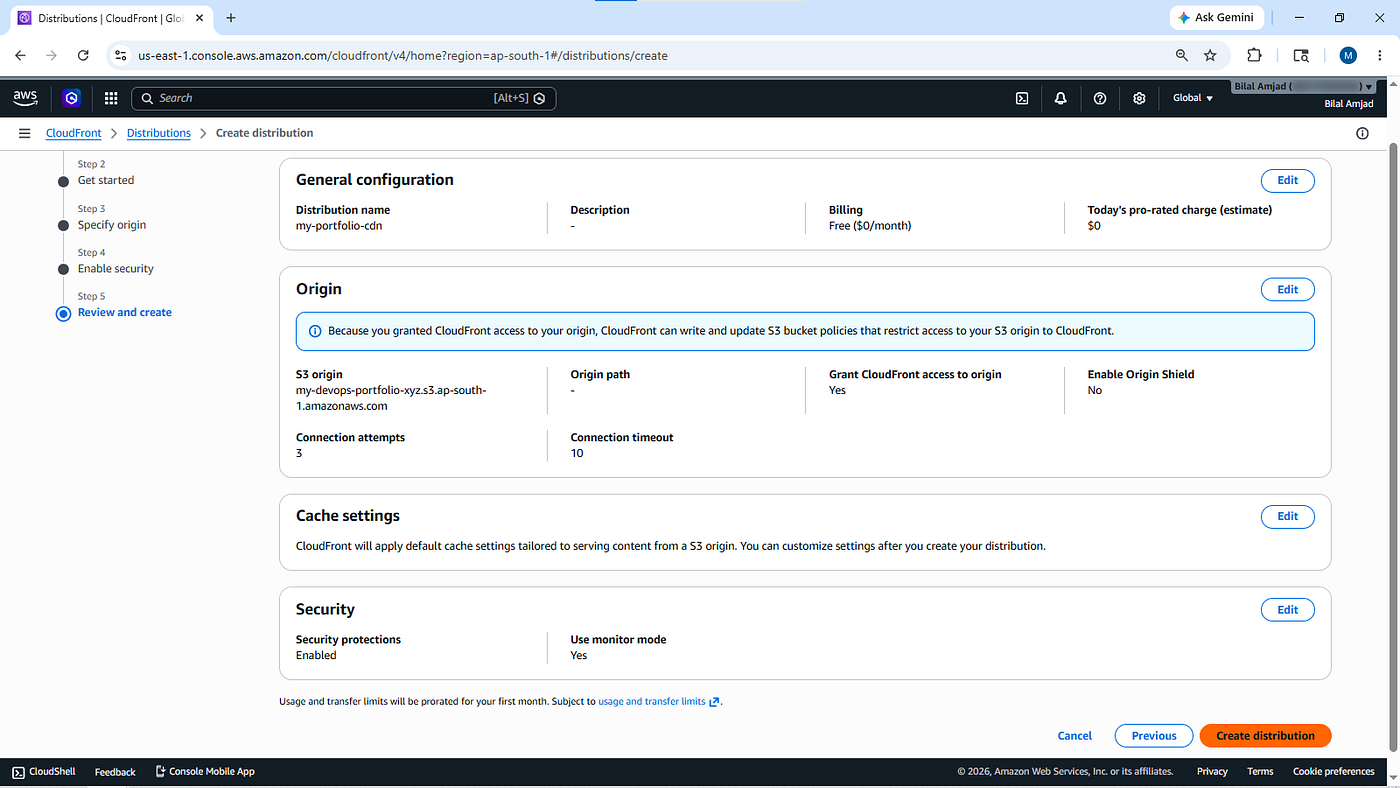The height and width of the screenshot is (788, 1400).
Task: Expand the Bilal Amjad account menu
Action: 1303,87
